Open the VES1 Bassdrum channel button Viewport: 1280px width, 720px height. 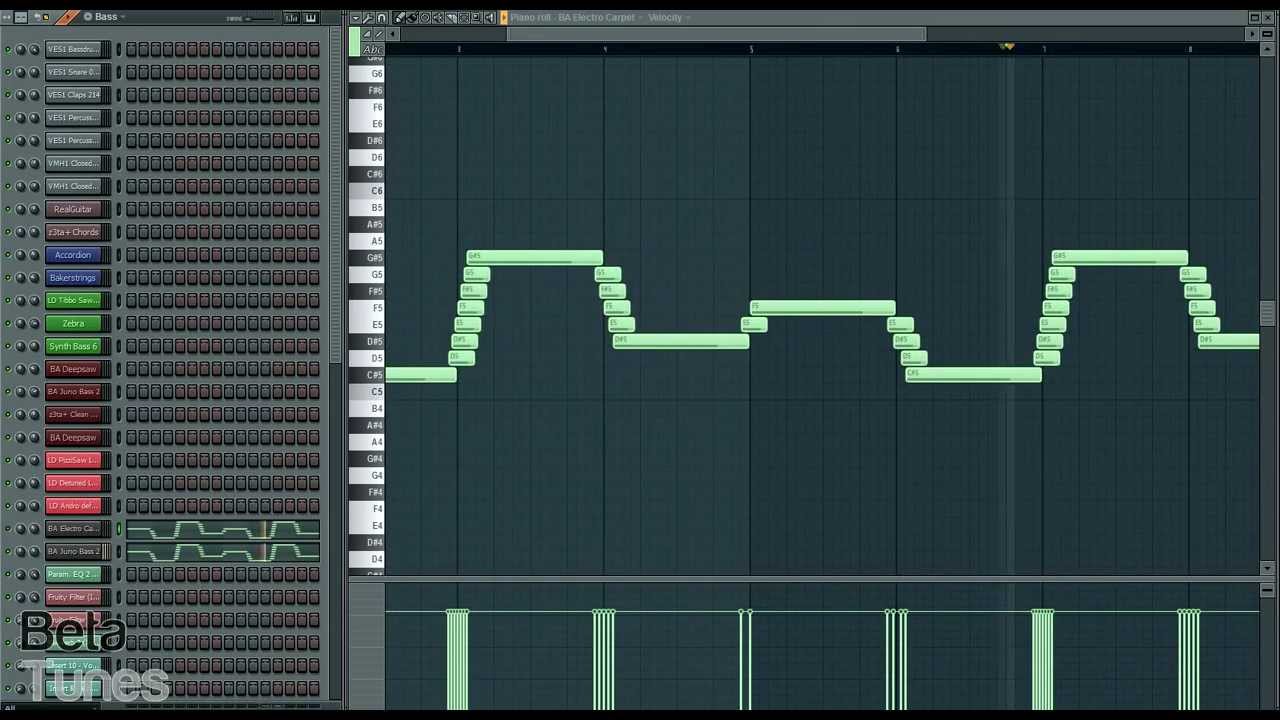[73, 49]
